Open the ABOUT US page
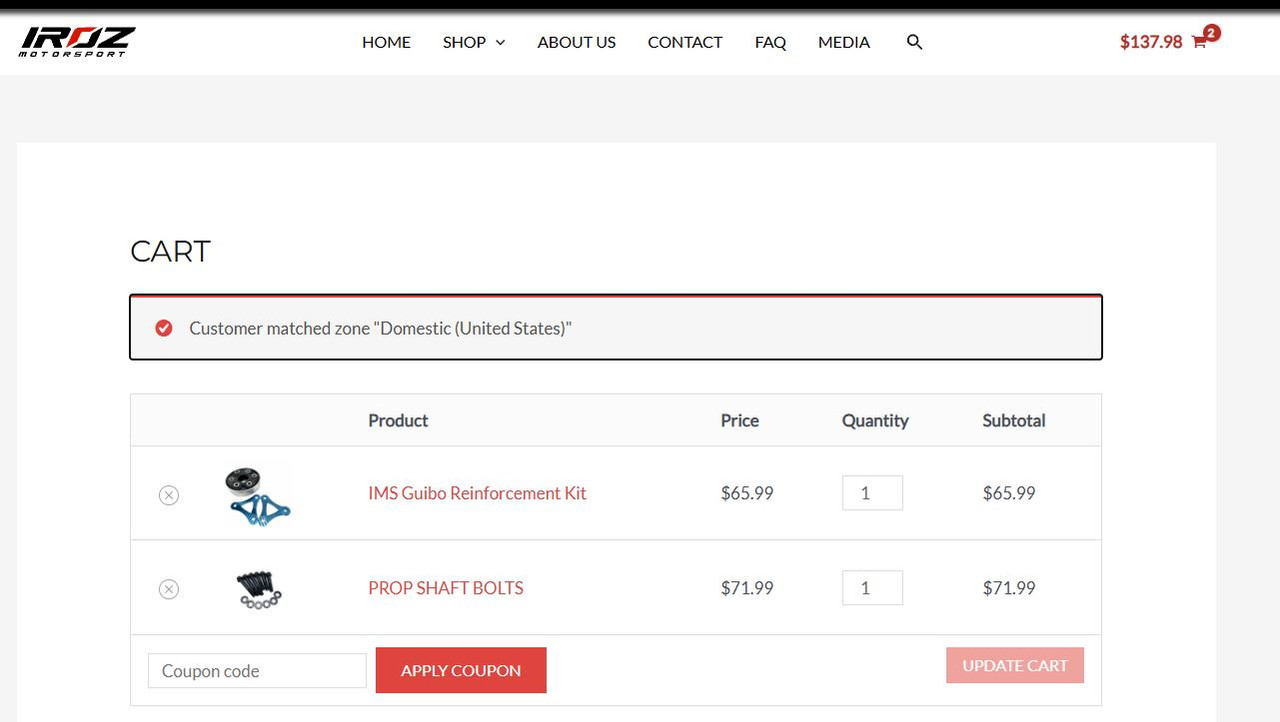 click(x=577, y=42)
